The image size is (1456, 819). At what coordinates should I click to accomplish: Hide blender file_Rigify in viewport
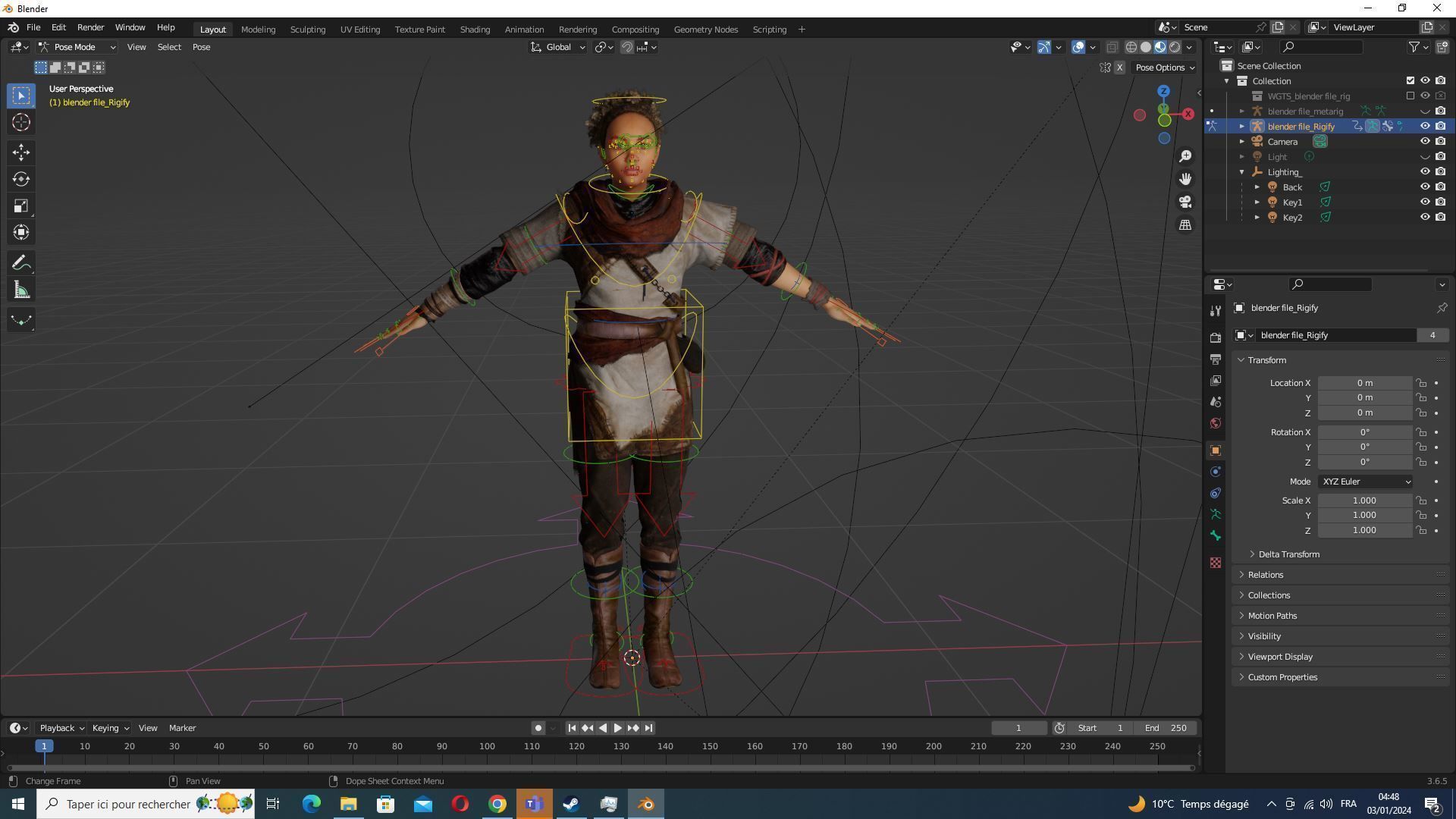pyautogui.click(x=1425, y=127)
